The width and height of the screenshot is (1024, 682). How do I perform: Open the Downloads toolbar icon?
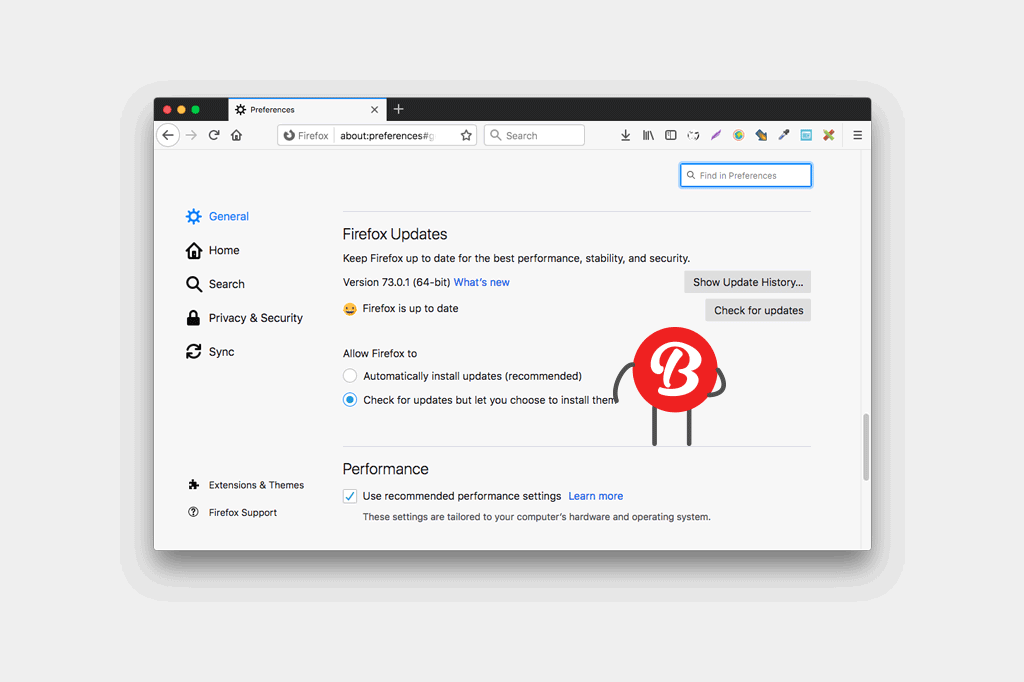(x=625, y=135)
